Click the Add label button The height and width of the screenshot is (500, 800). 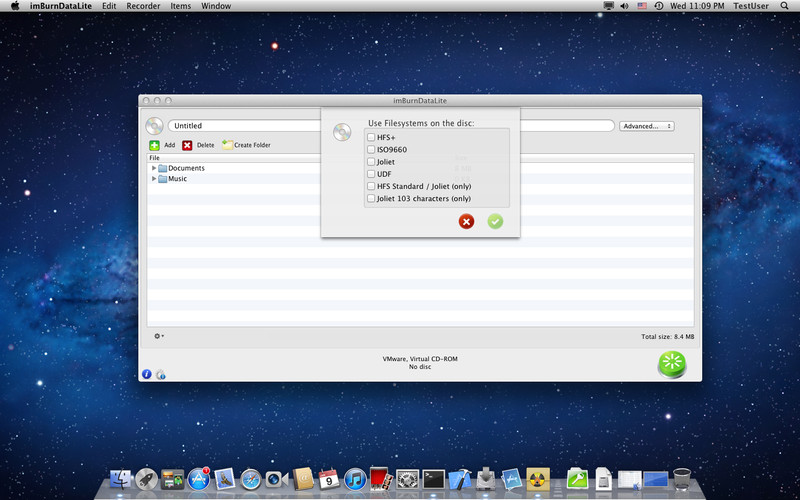tap(169, 145)
